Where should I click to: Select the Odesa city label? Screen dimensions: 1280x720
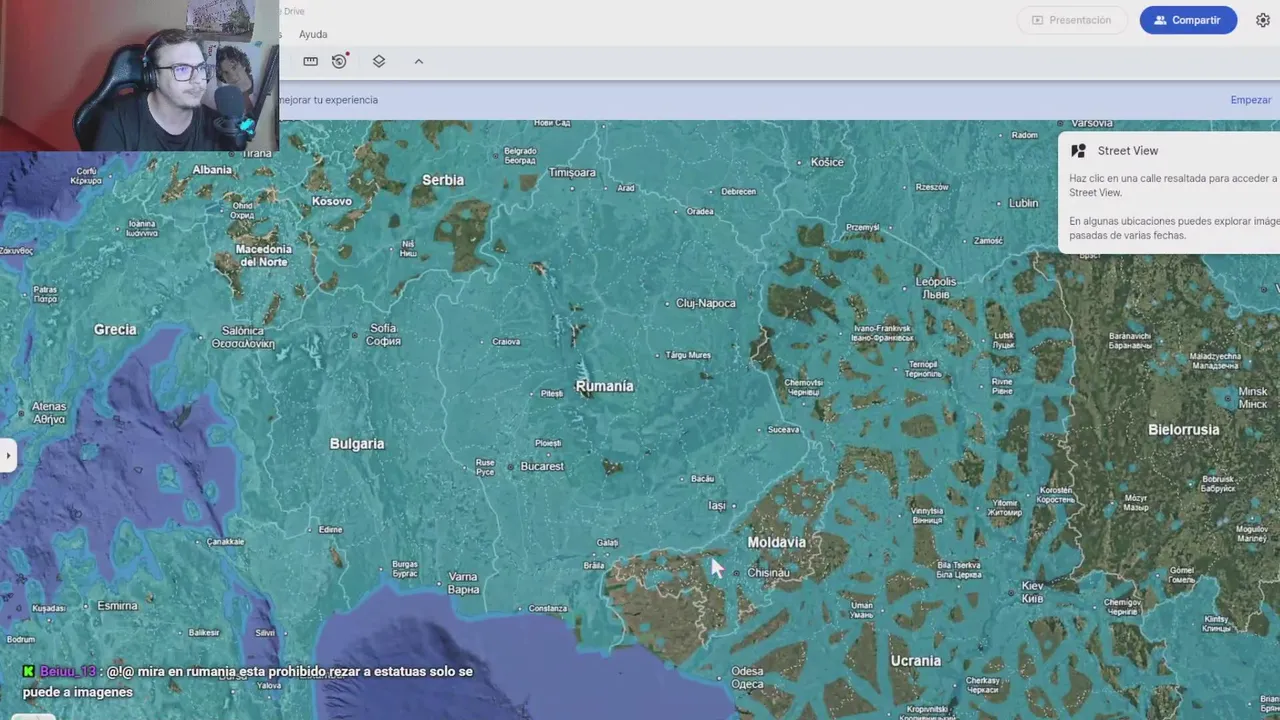(747, 677)
